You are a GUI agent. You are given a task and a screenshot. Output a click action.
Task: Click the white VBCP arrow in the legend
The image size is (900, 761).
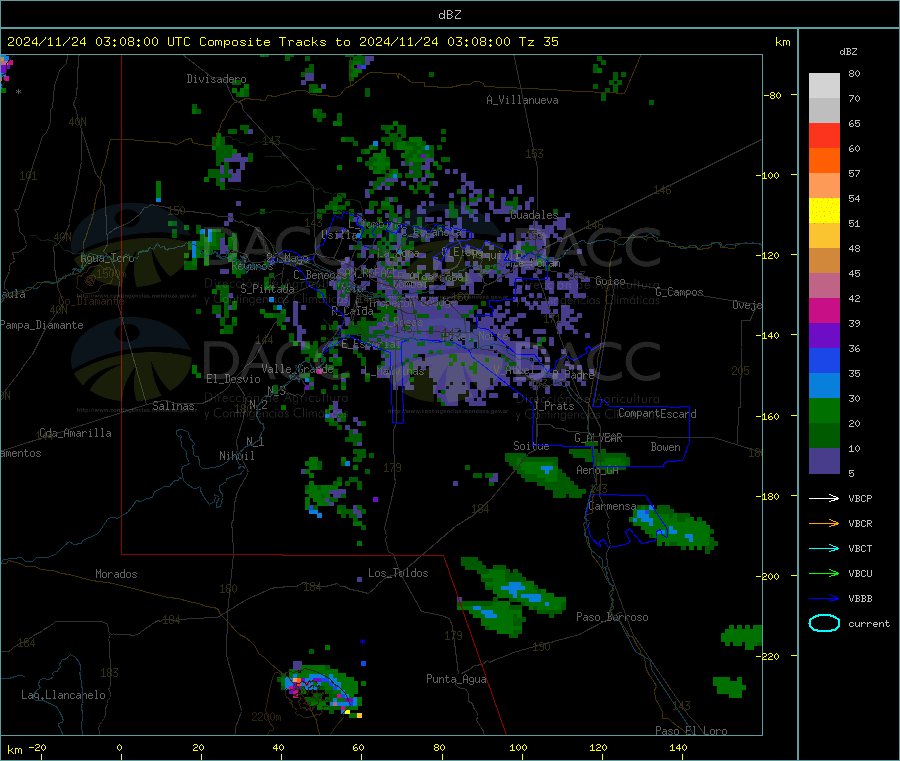click(x=824, y=498)
